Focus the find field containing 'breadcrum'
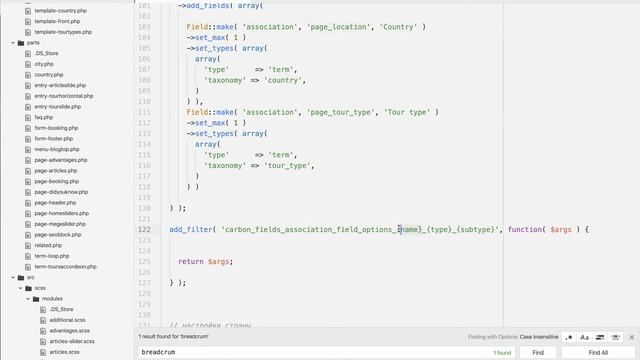The height and width of the screenshot is (360, 640). (x=327, y=352)
